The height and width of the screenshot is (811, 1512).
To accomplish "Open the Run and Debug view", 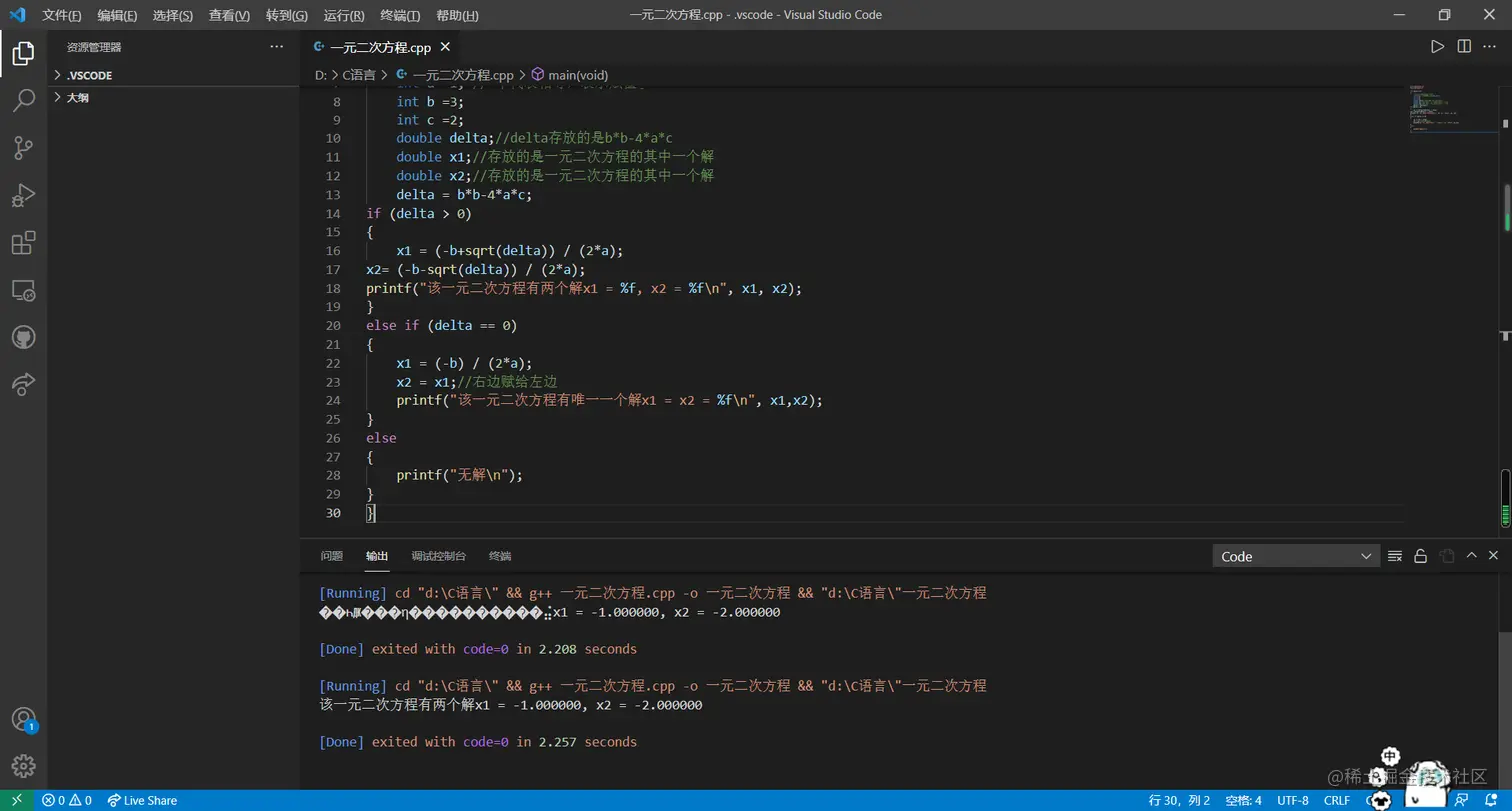I will point(23,195).
